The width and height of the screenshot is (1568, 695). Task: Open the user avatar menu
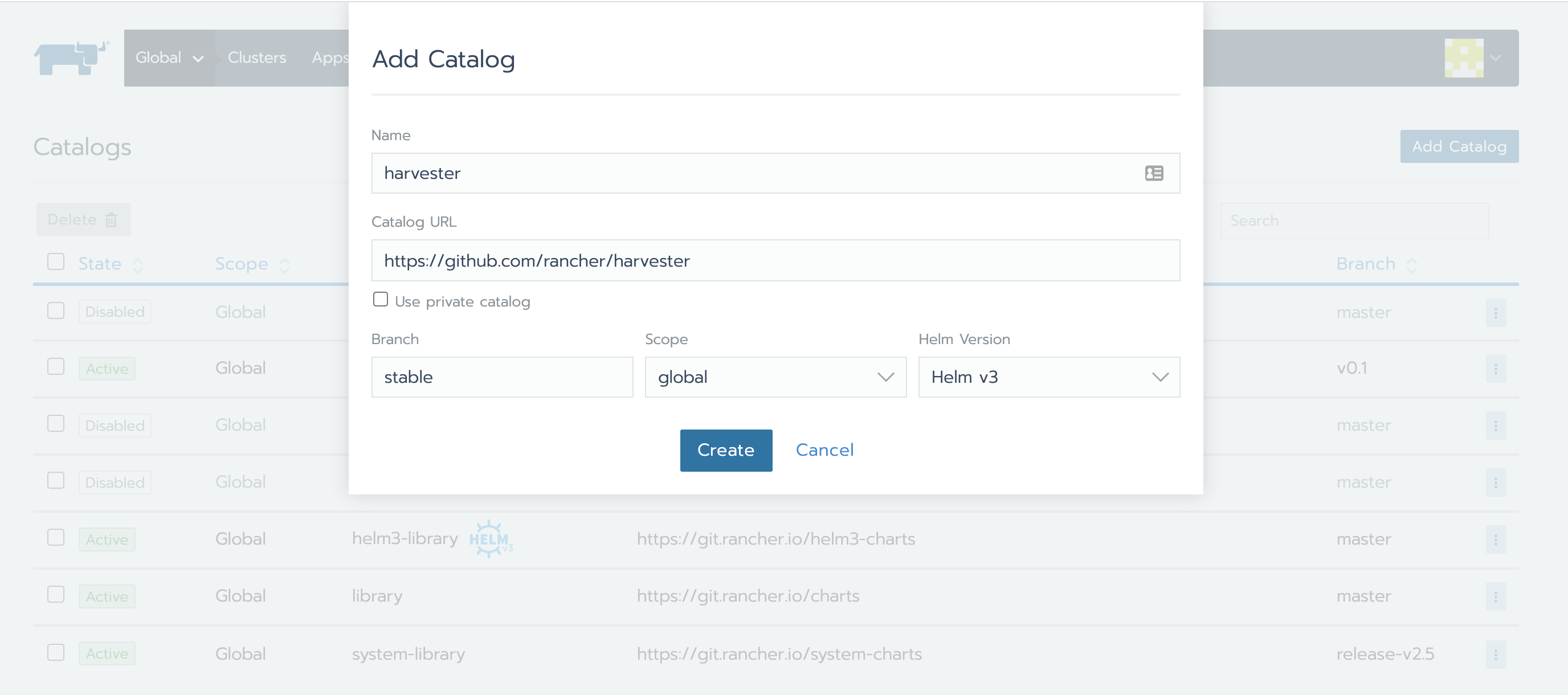coord(1463,58)
